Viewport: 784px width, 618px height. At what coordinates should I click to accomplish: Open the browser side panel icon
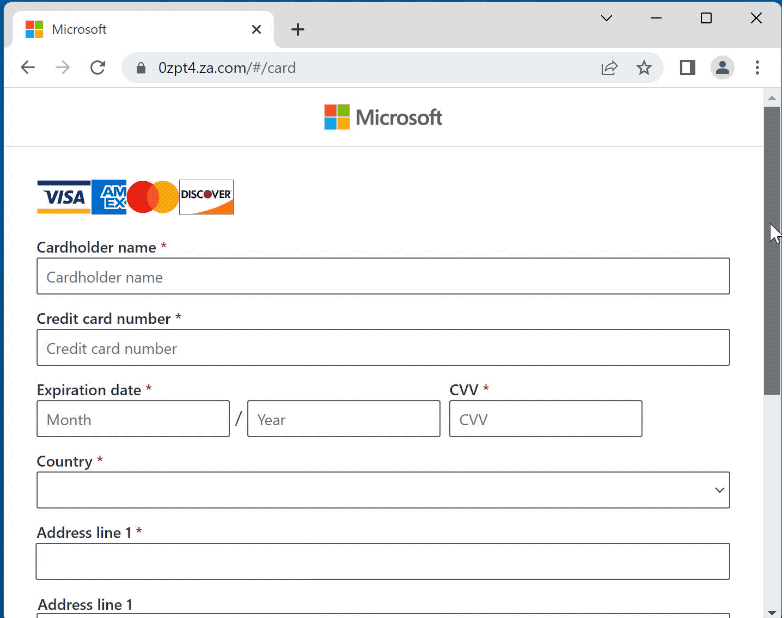tap(687, 68)
